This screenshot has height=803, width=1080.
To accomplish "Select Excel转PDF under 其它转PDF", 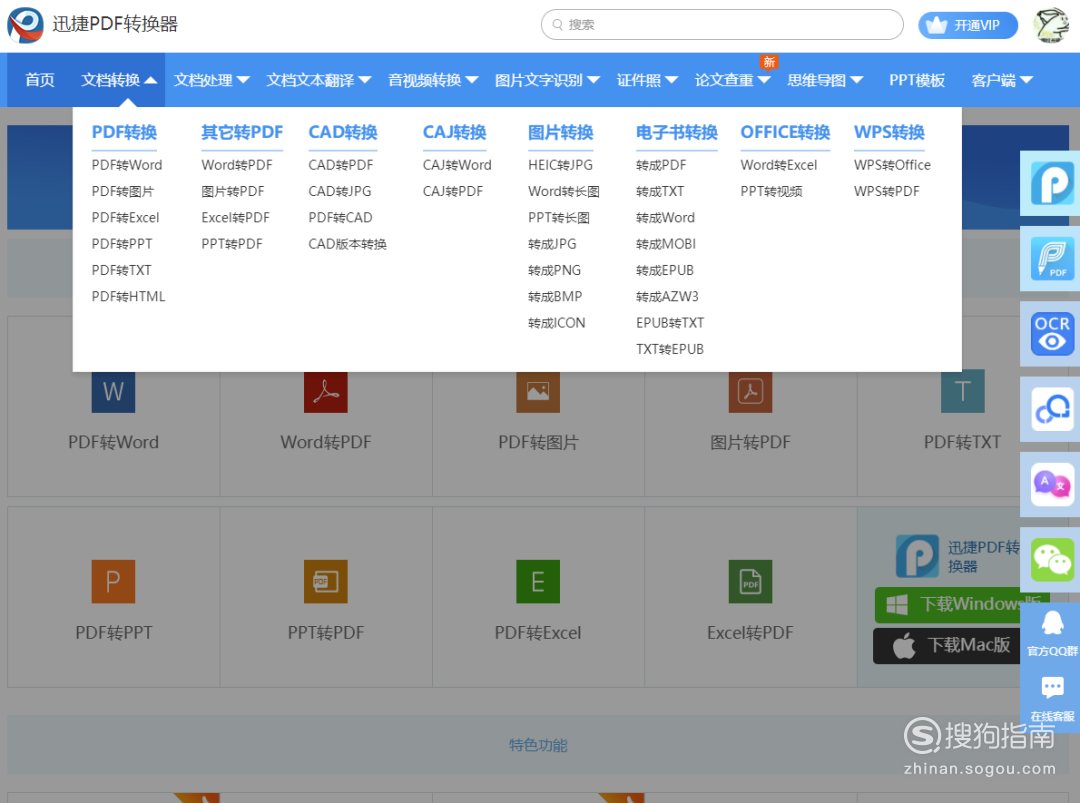I will click(x=235, y=218).
